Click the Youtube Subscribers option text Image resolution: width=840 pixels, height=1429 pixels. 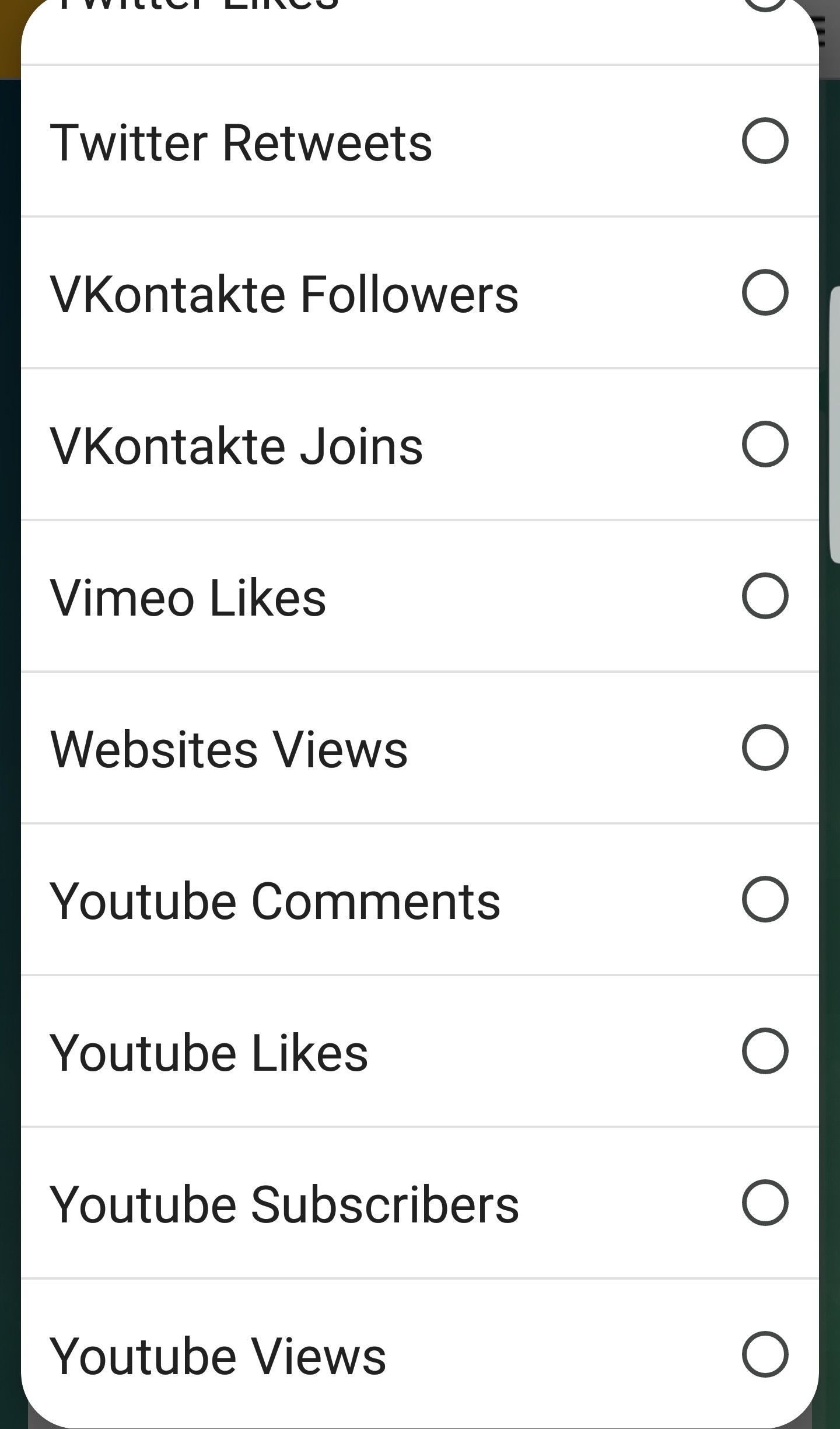284,1205
